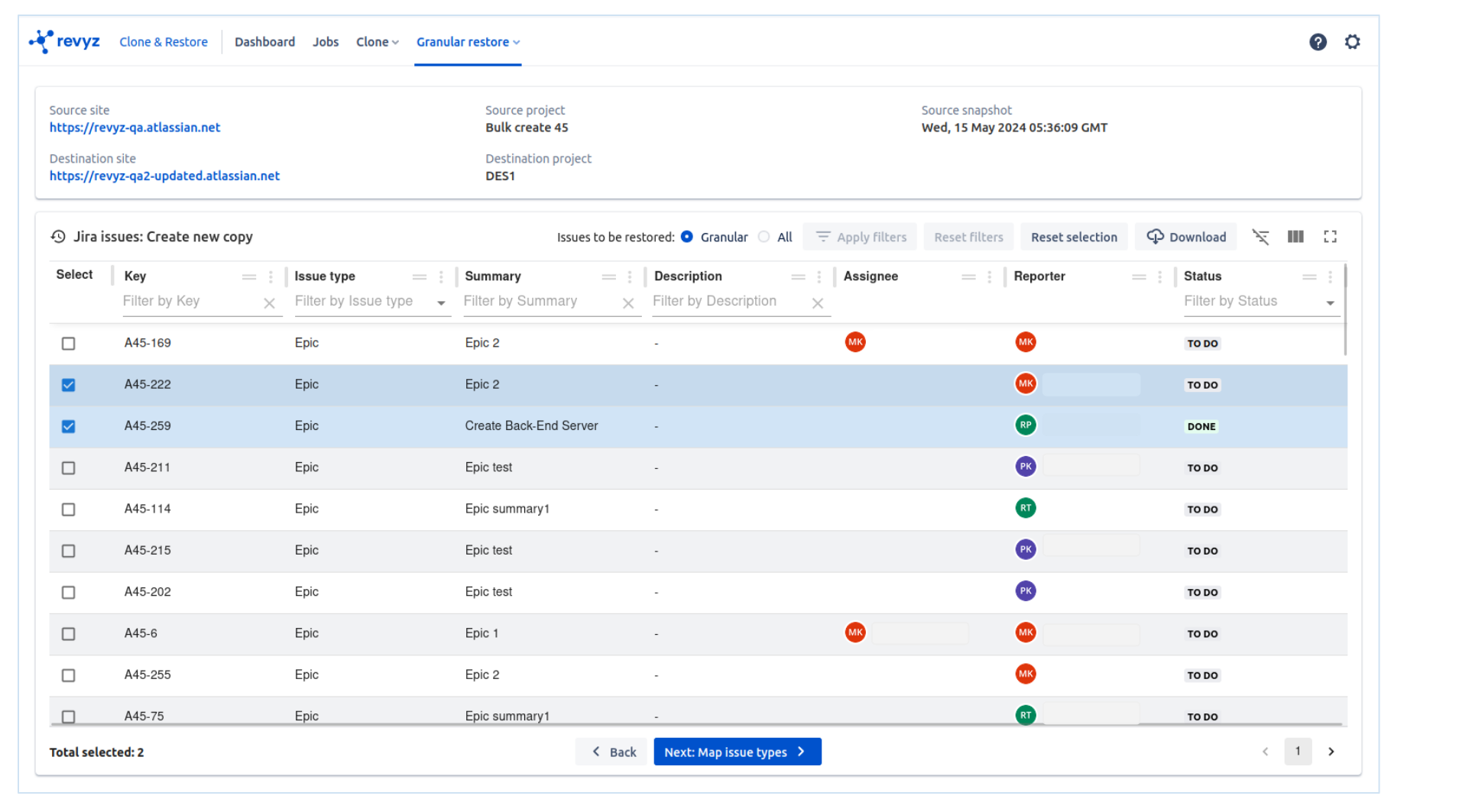The width and height of the screenshot is (1459, 812).
Task: Open the Granular restore dropdown menu
Action: [x=468, y=42]
